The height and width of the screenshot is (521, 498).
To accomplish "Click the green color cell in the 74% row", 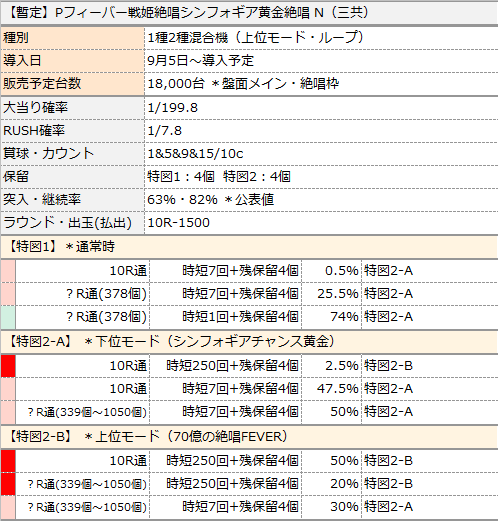I will coord(8,317).
